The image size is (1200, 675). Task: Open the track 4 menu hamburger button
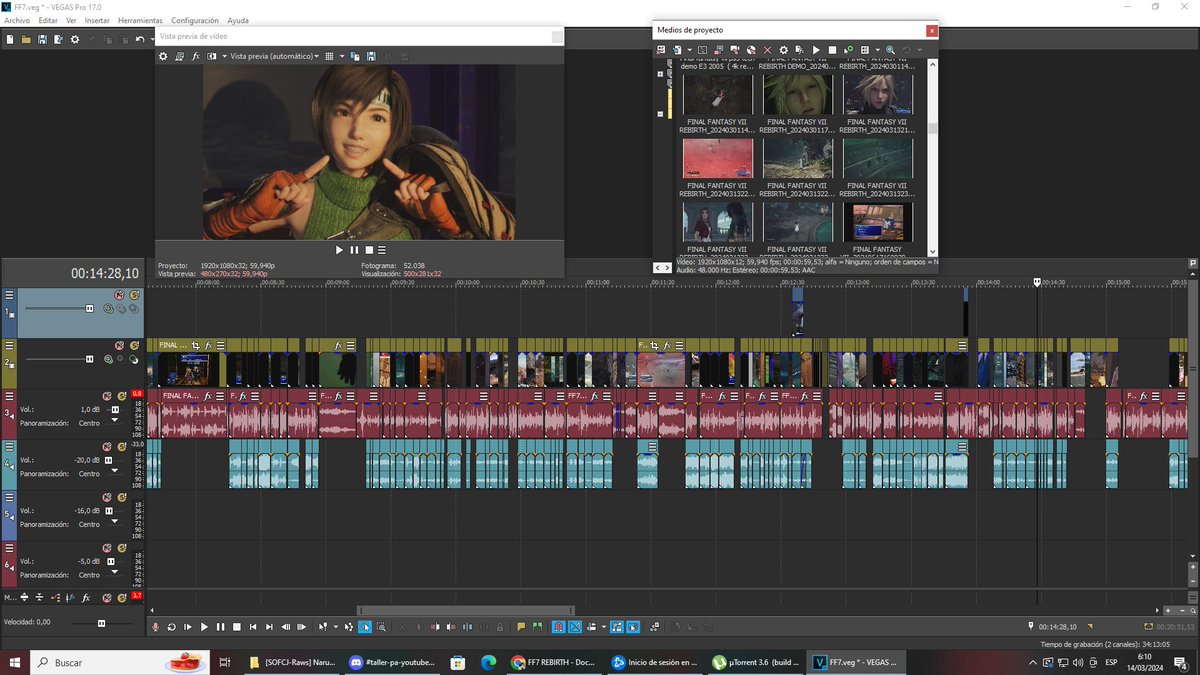point(9,446)
